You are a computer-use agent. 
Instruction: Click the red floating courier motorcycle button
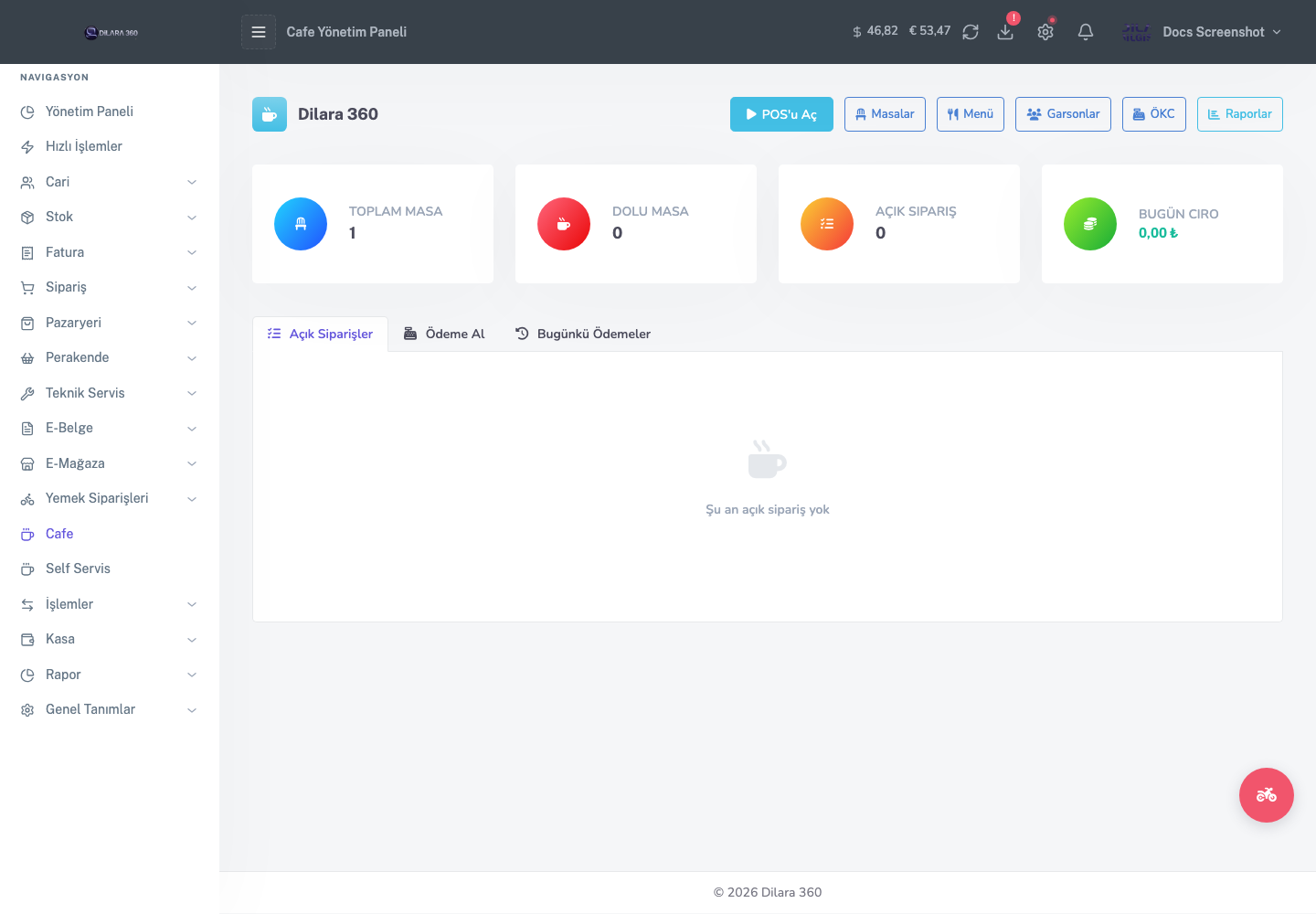click(x=1267, y=795)
